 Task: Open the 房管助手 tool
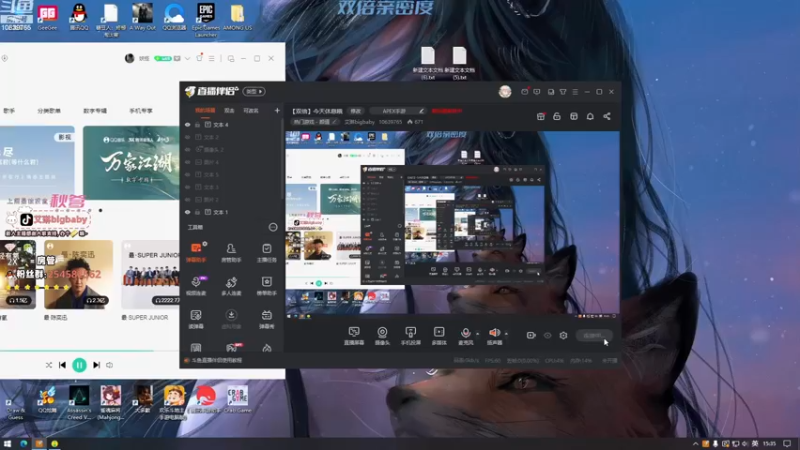[x=231, y=253]
